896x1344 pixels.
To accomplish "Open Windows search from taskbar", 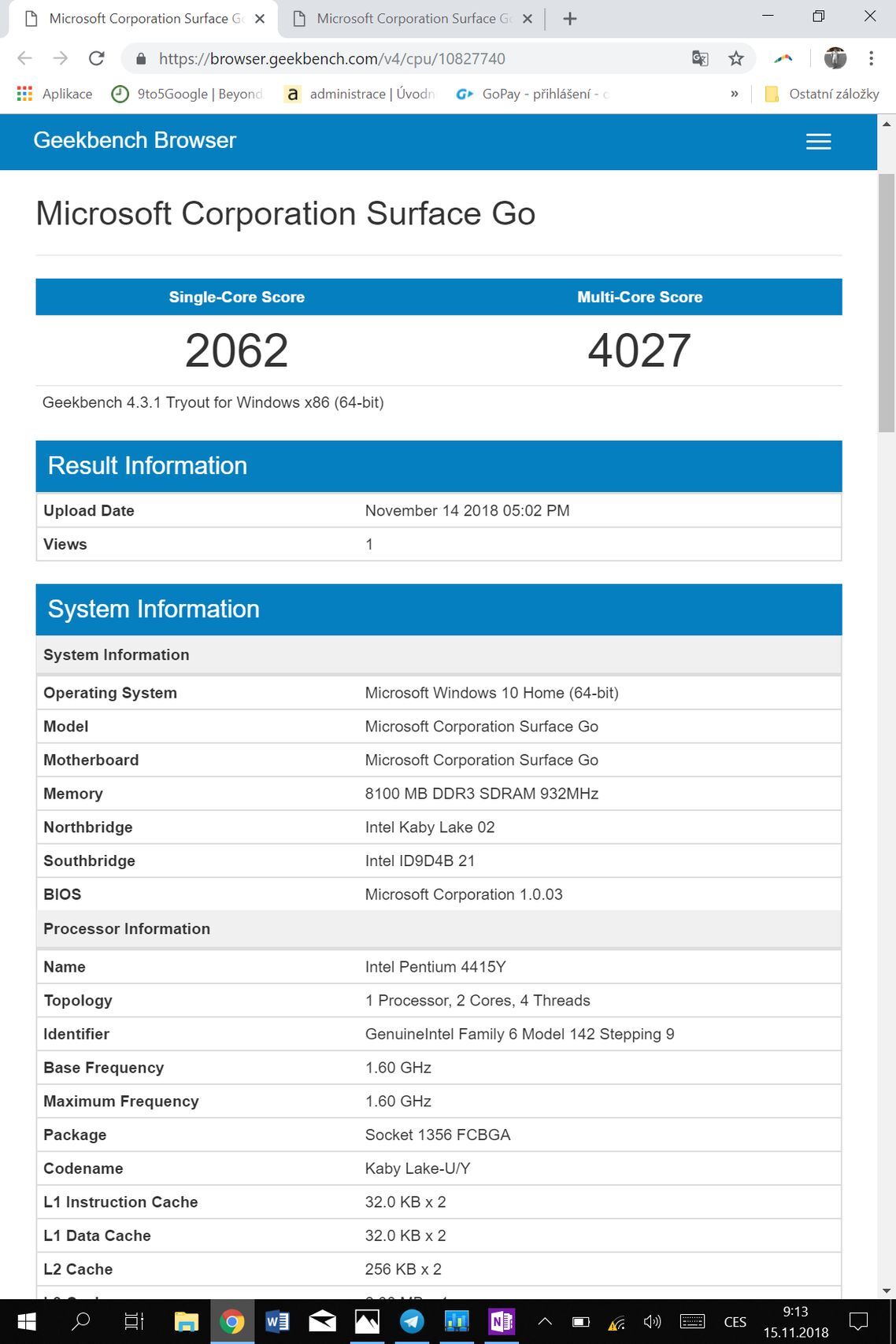I will pos(80,1321).
